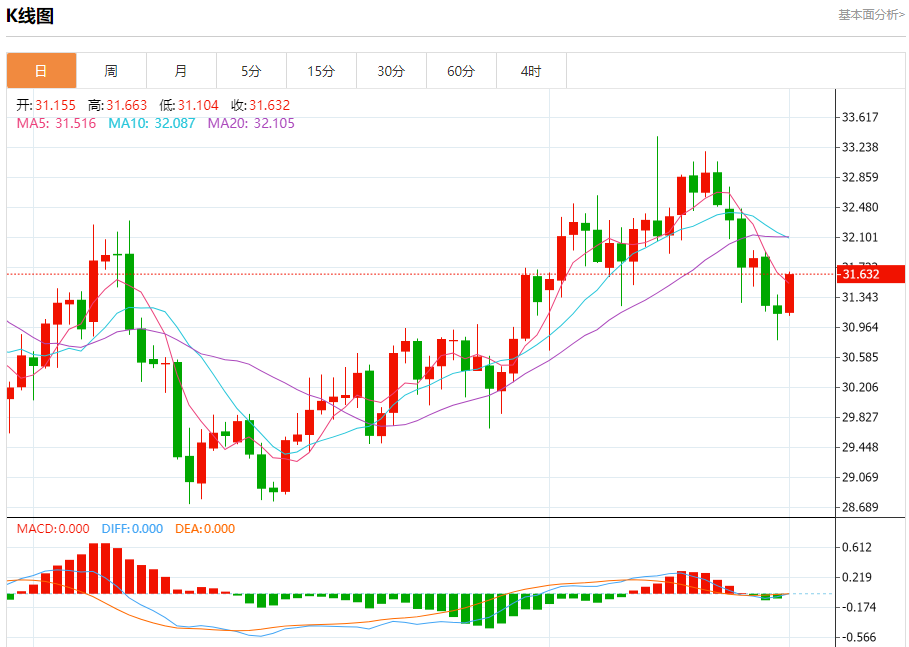
Task: Click the DEA value label
Action: (x=205, y=529)
